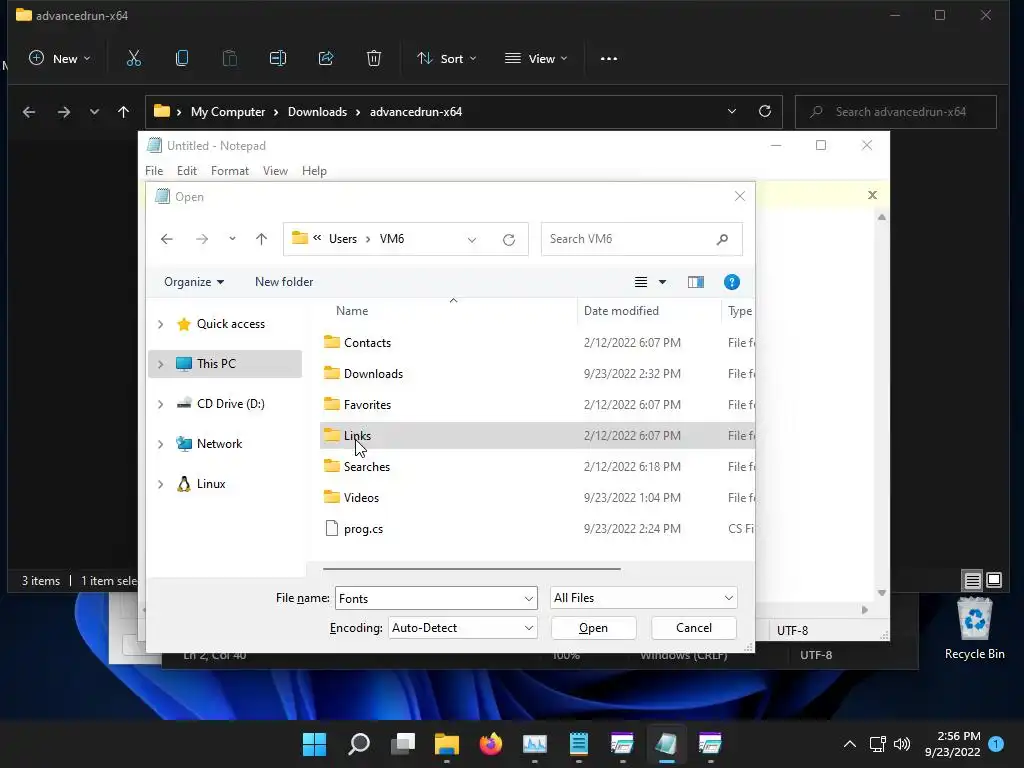This screenshot has width=1024, height=768.
Task: Open the Recycle Bin on desktop
Action: point(974,628)
